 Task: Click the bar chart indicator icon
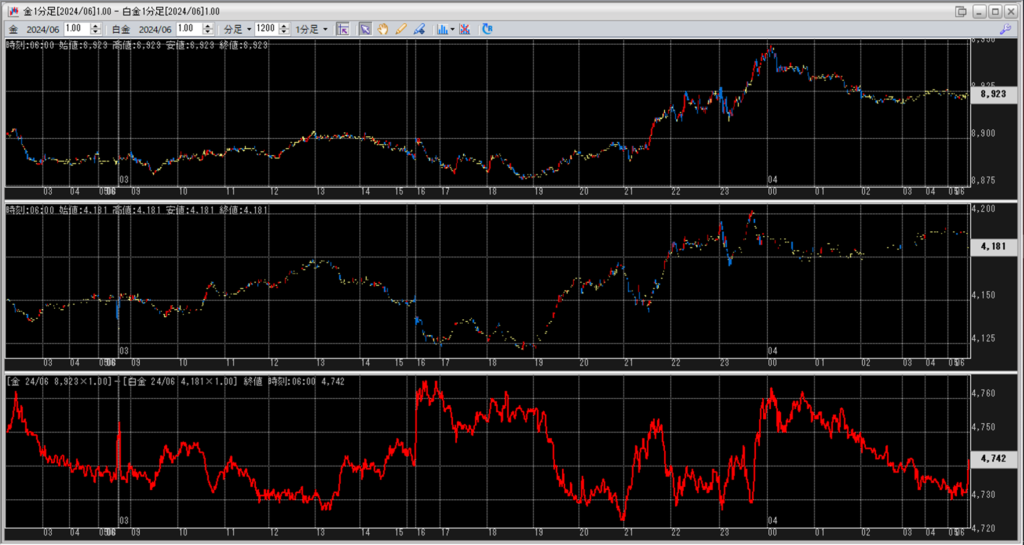(442, 29)
